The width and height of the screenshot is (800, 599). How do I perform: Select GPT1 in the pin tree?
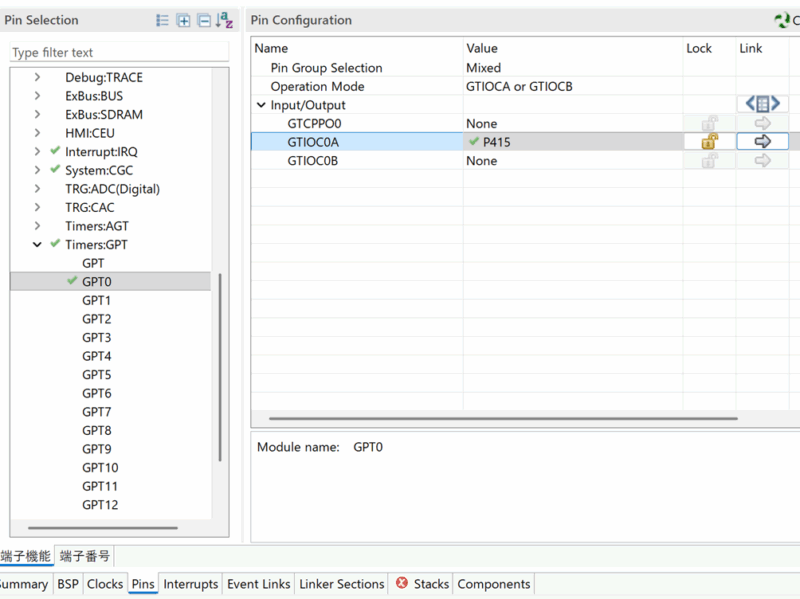pos(96,301)
